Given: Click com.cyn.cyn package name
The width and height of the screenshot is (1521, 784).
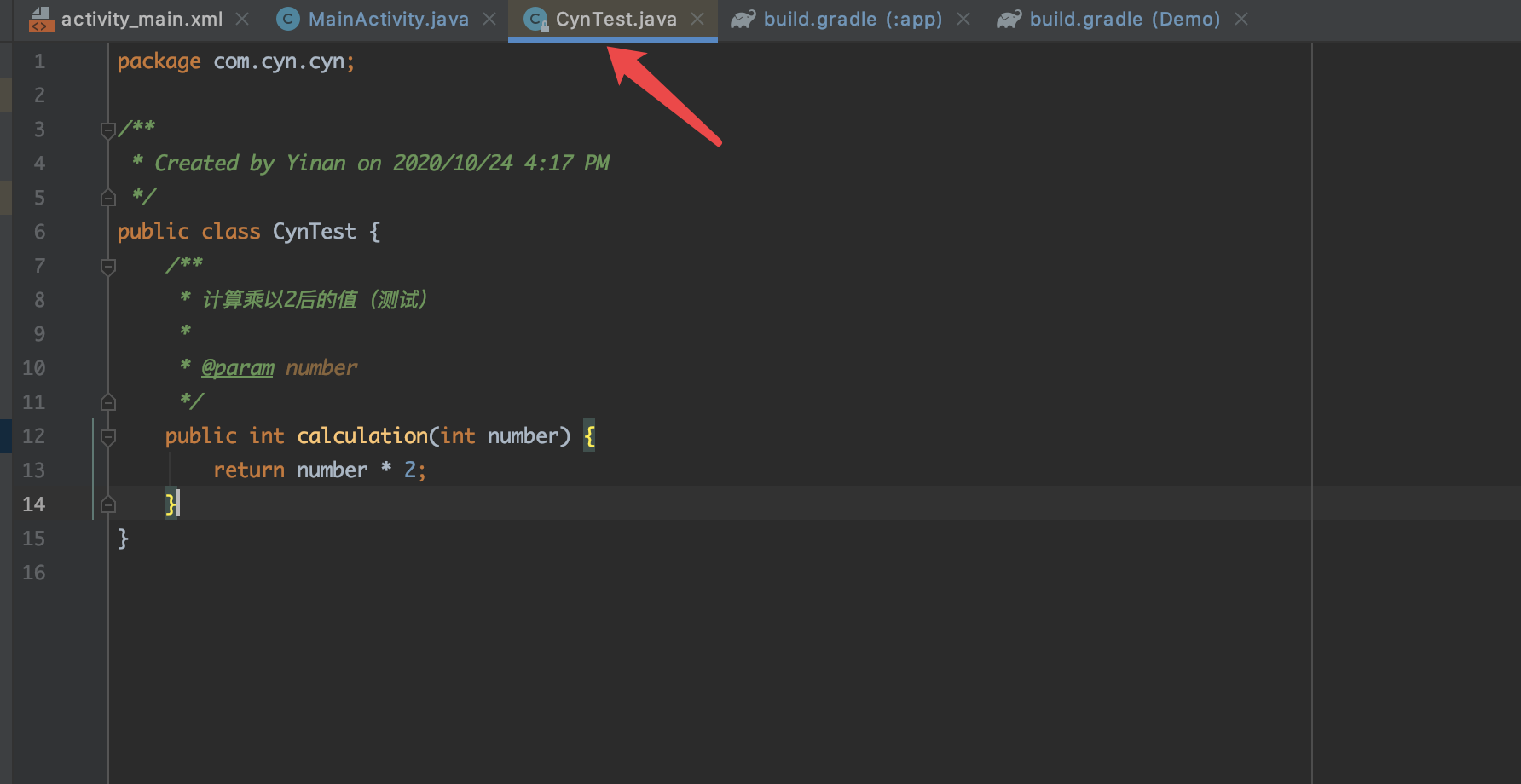Looking at the screenshot, I should pyautogui.click(x=279, y=61).
